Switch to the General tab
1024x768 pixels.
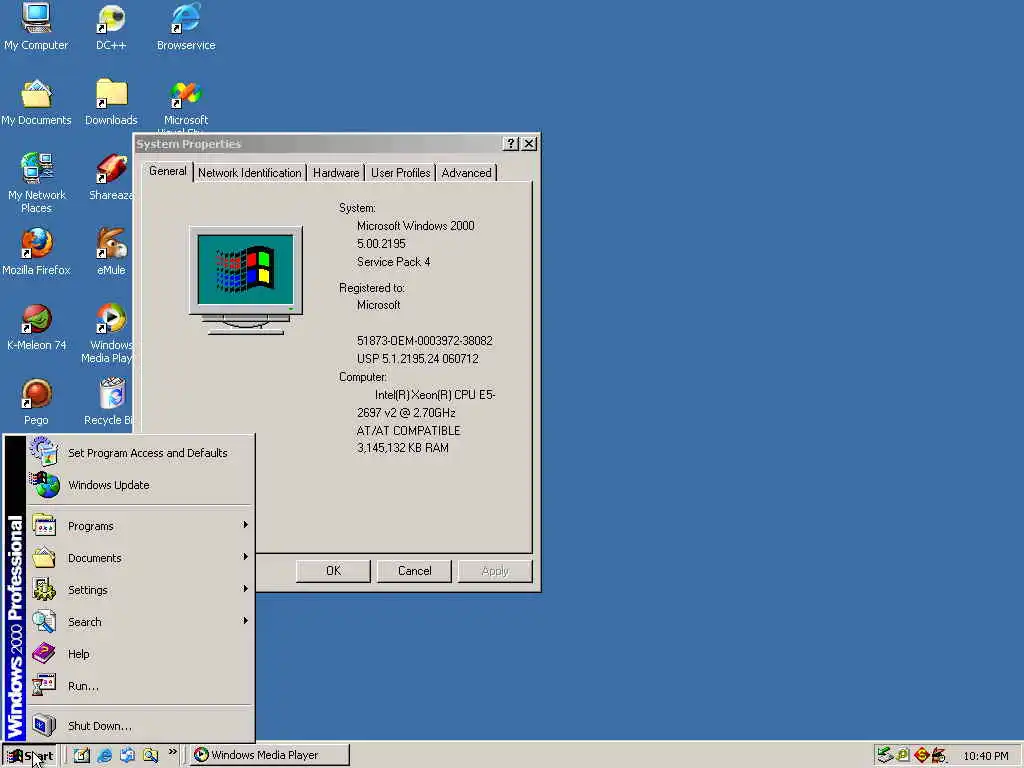(x=168, y=171)
